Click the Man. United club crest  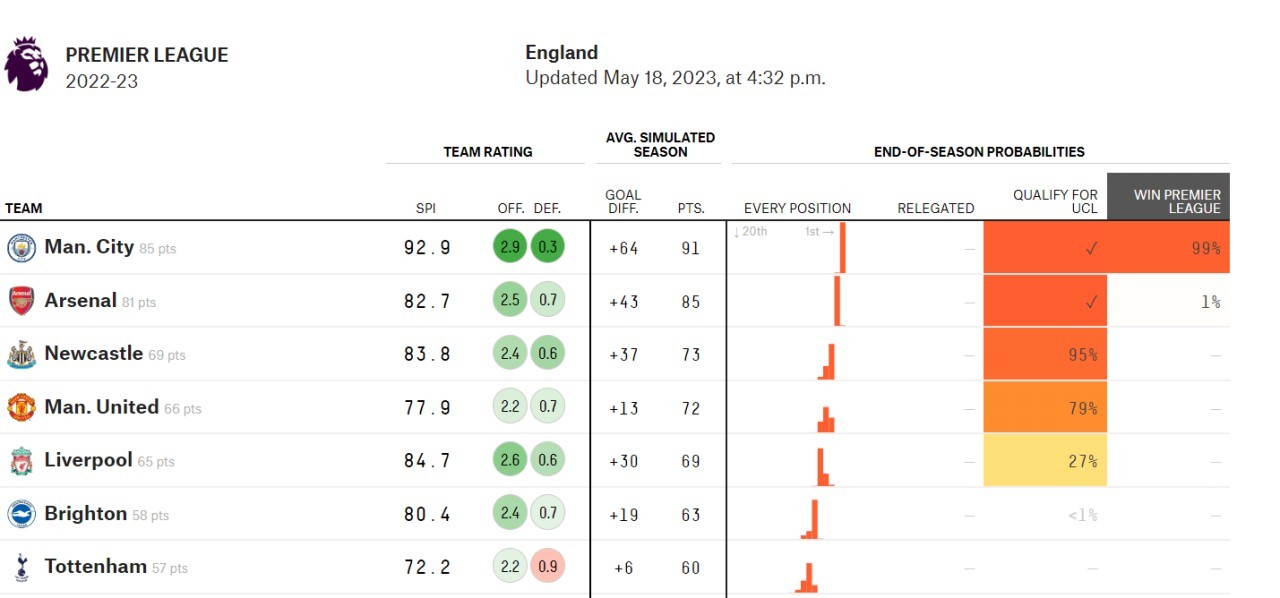click(x=21, y=408)
